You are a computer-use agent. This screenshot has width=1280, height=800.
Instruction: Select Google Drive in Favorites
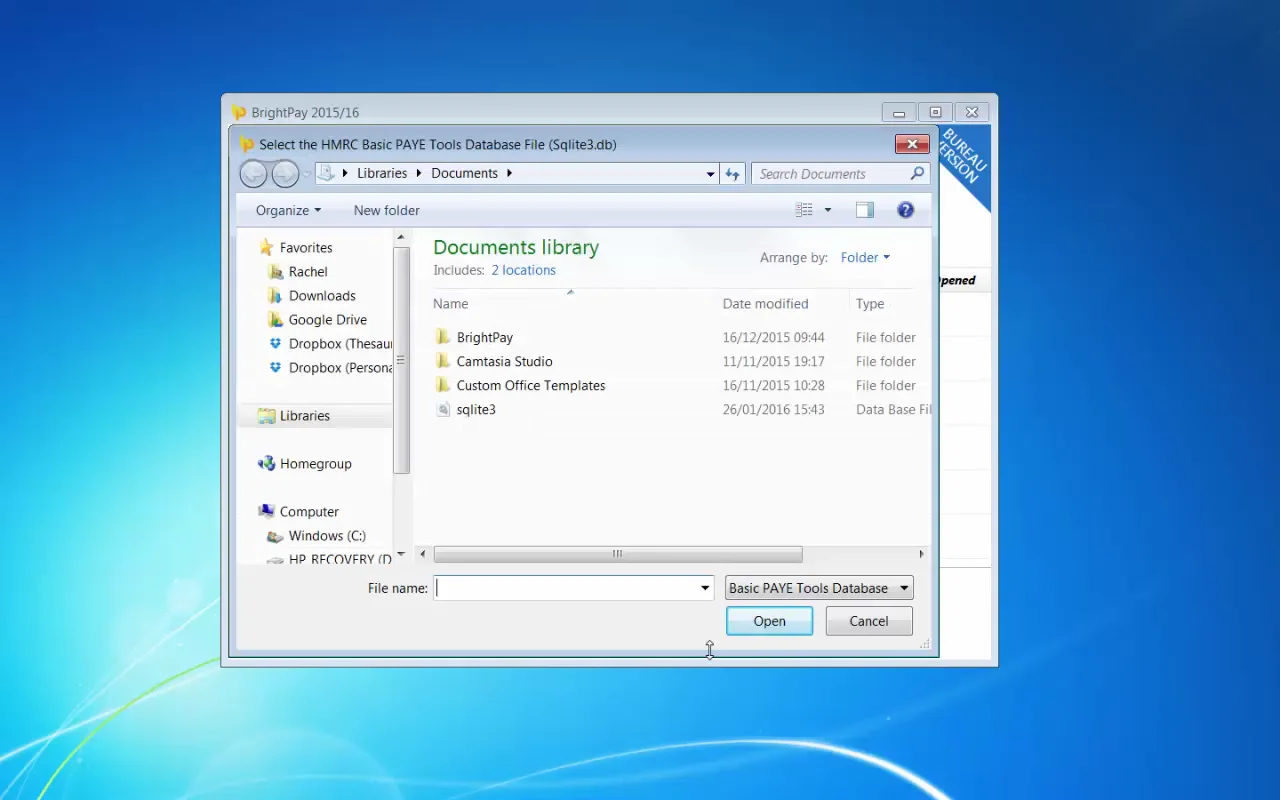point(327,320)
